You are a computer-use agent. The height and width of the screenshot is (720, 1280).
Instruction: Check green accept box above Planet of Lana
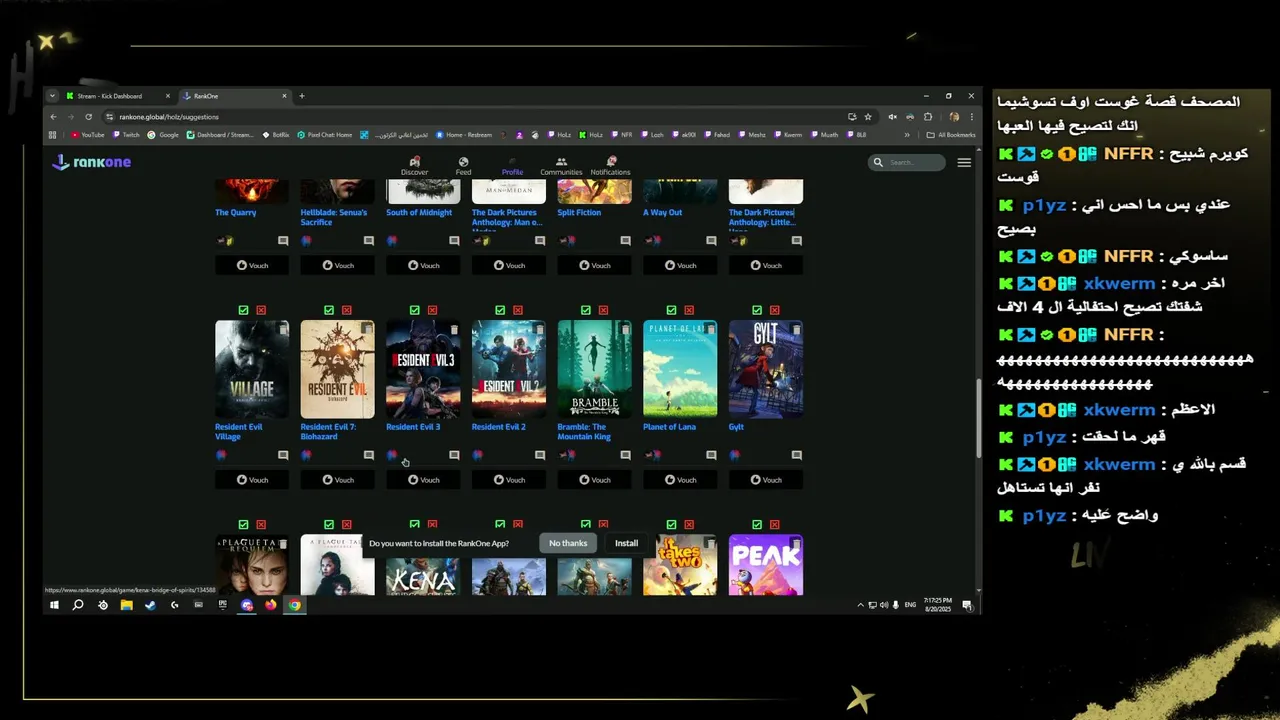[x=671, y=310]
